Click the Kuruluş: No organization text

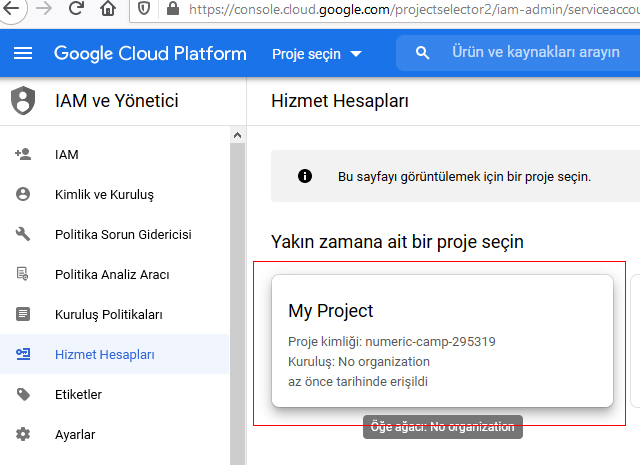click(359, 362)
